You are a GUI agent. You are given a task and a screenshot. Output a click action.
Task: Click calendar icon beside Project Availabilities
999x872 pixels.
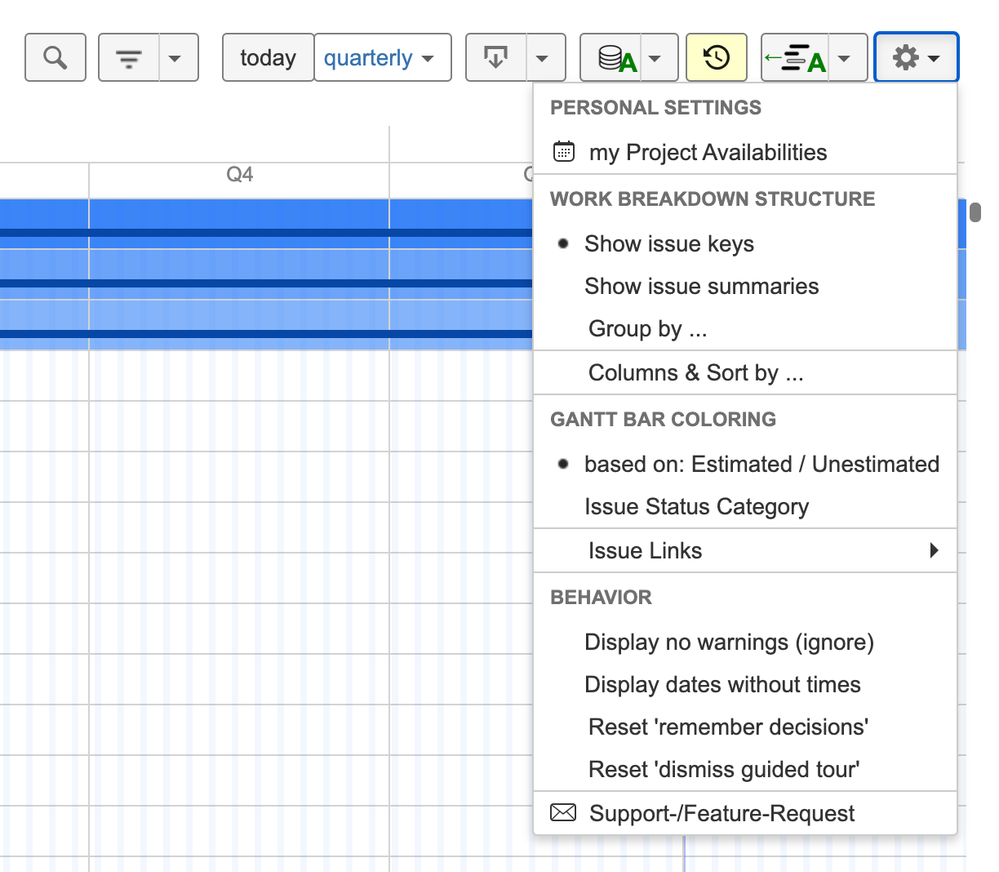coord(564,152)
